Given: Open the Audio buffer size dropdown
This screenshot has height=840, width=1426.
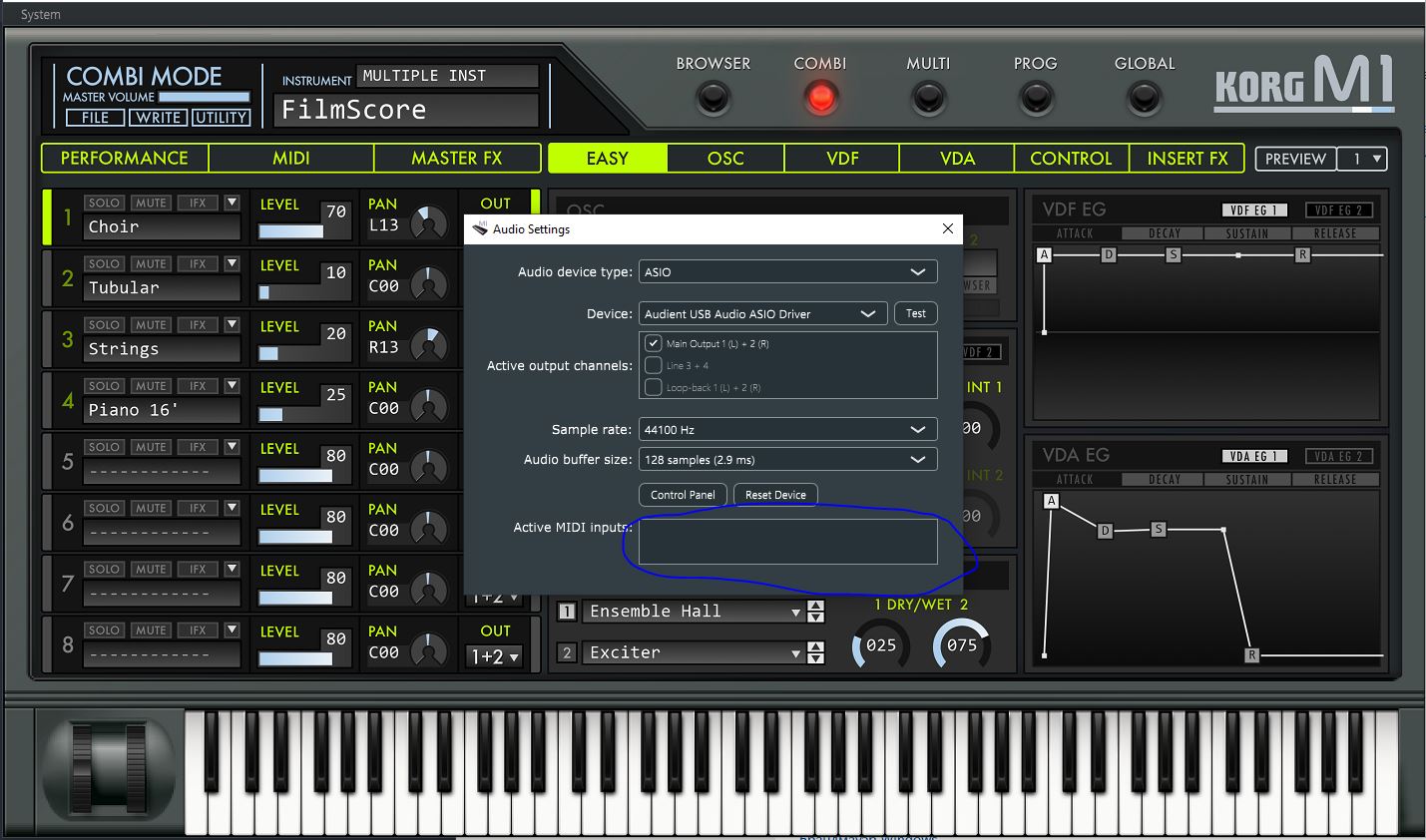Looking at the screenshot, I should tap(787, 459).
